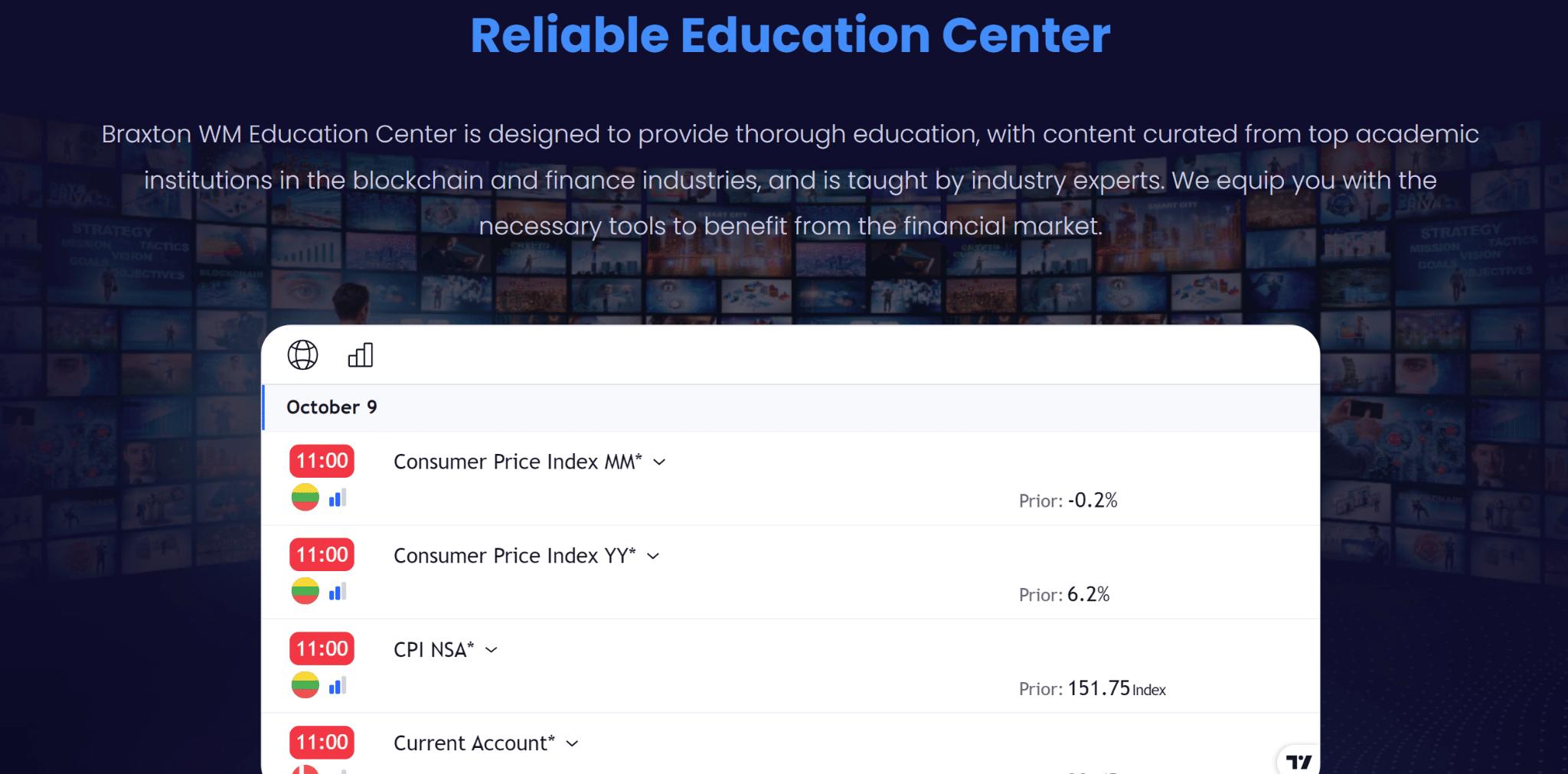Expand Consumer Price Index MM chevron
The image size is (1568, 774).
[x=659, y=462]
